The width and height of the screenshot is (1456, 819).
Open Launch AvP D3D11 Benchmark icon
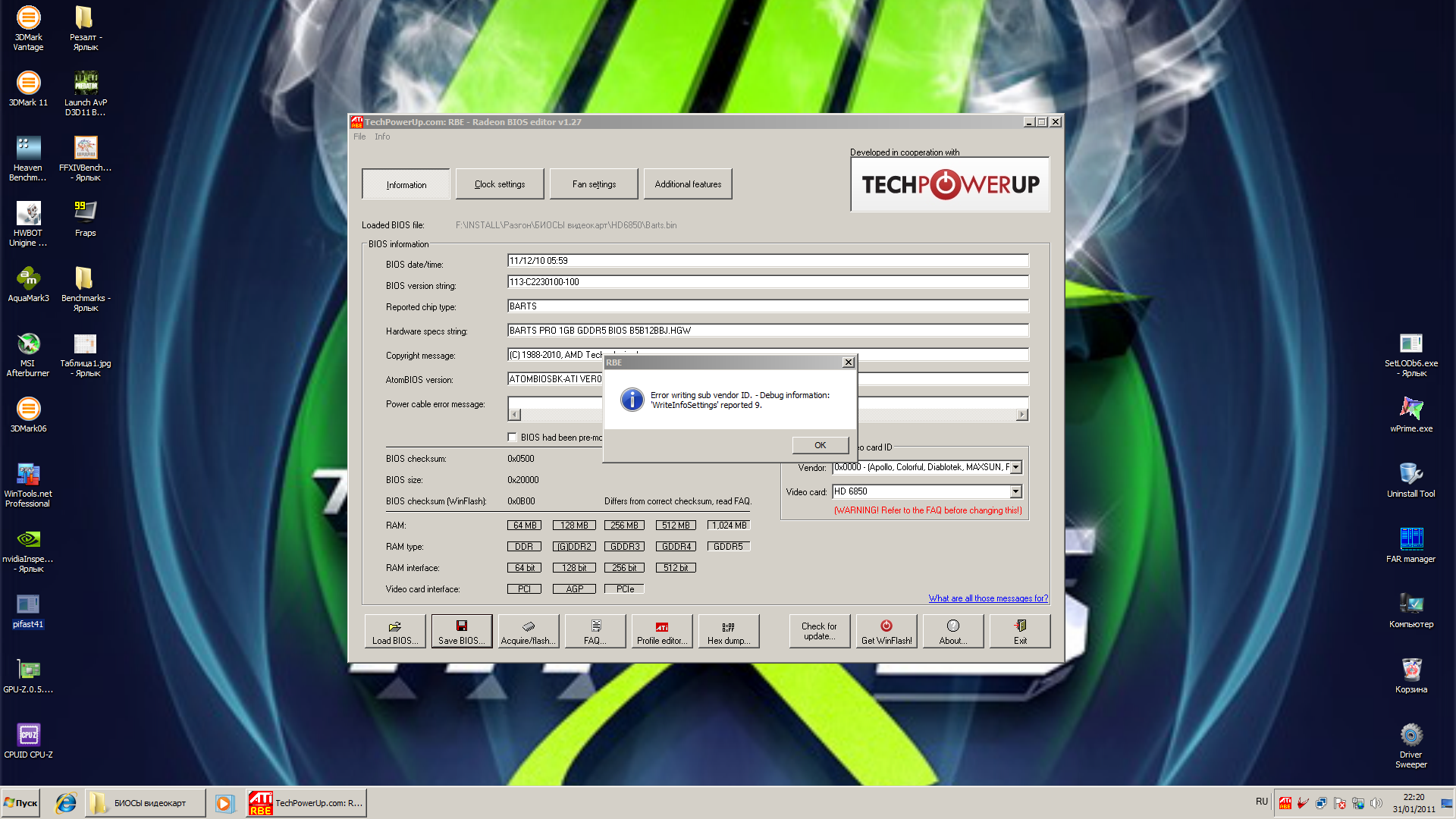(x=86, y=93)
